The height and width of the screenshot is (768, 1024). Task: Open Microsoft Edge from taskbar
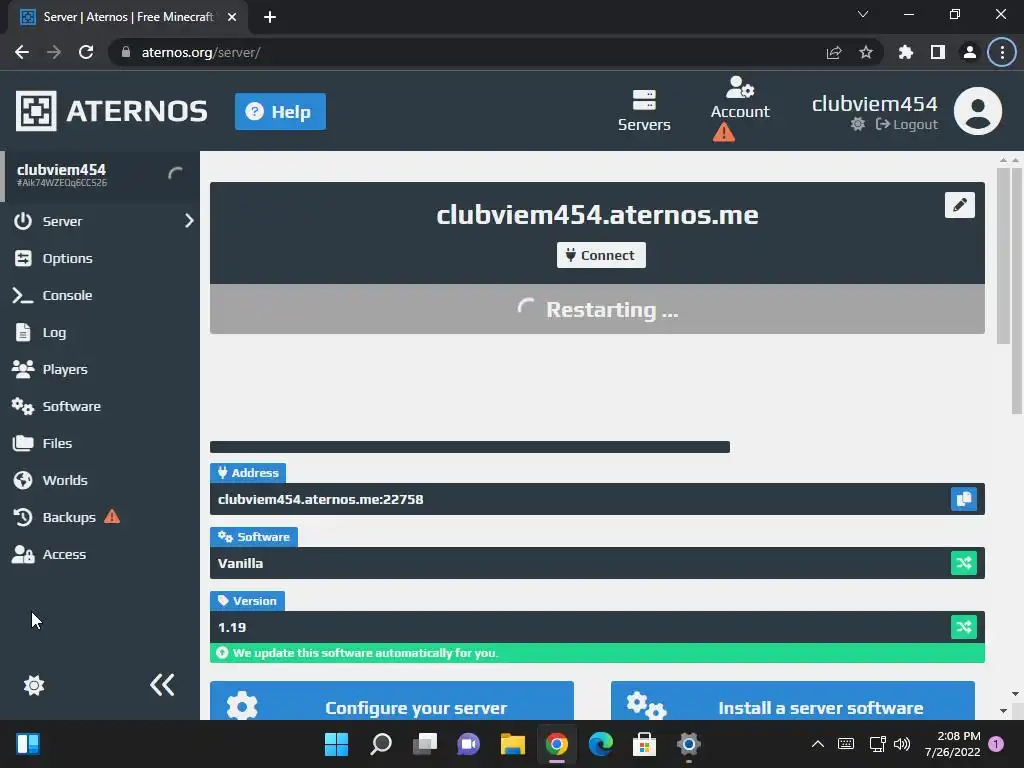coord(601,744)
